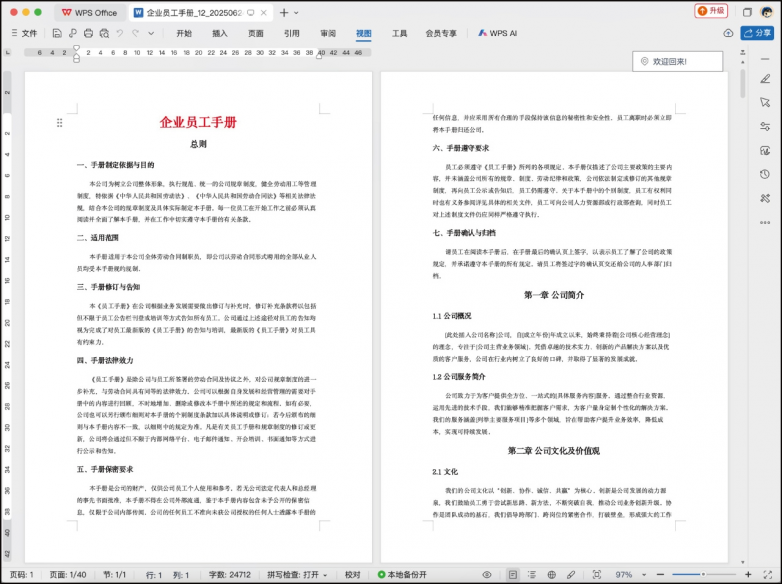
Task: Click the save icon in quick toolbar
Action: coord(57,33)
